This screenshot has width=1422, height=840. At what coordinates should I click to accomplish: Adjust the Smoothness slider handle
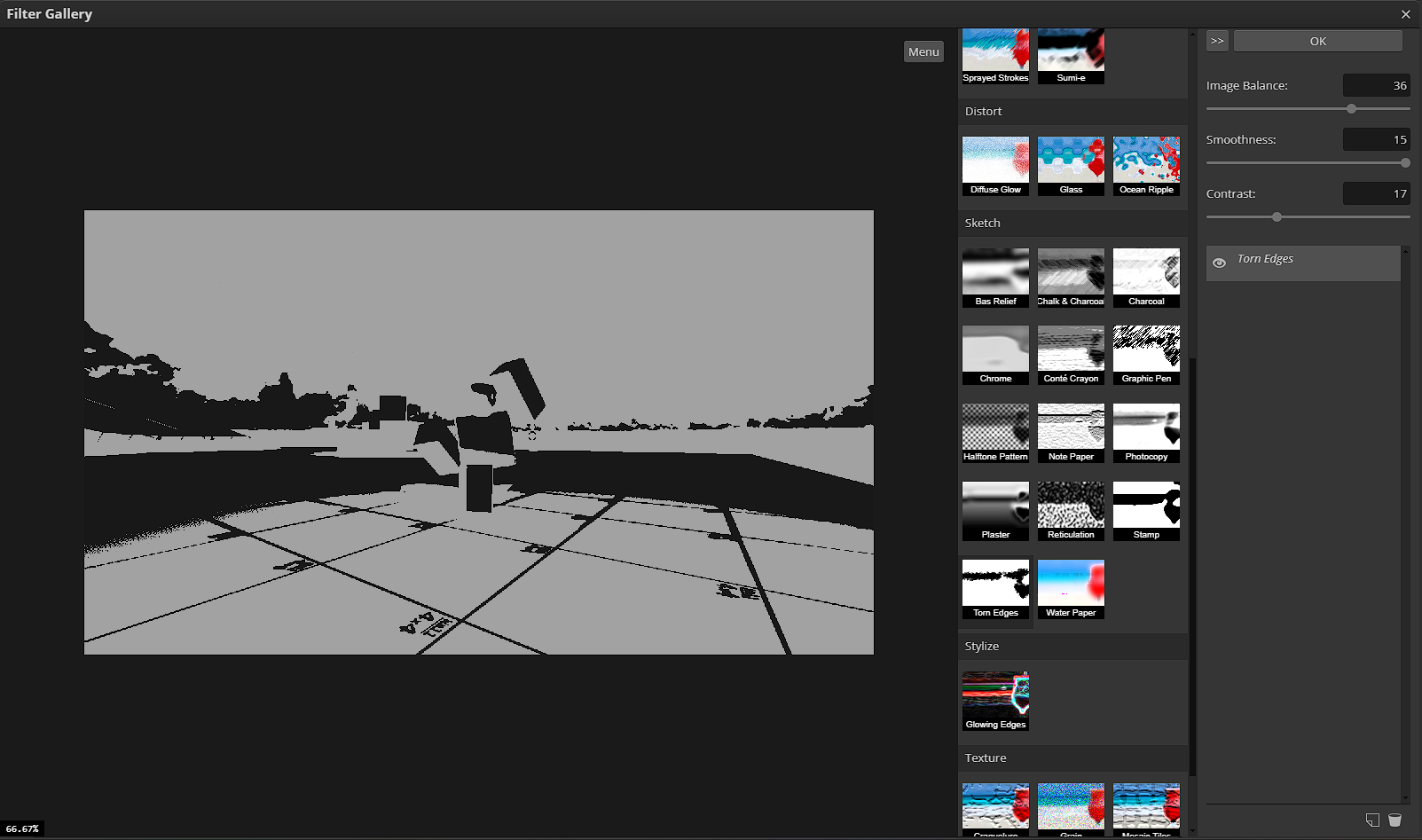tap(1404, 162)
